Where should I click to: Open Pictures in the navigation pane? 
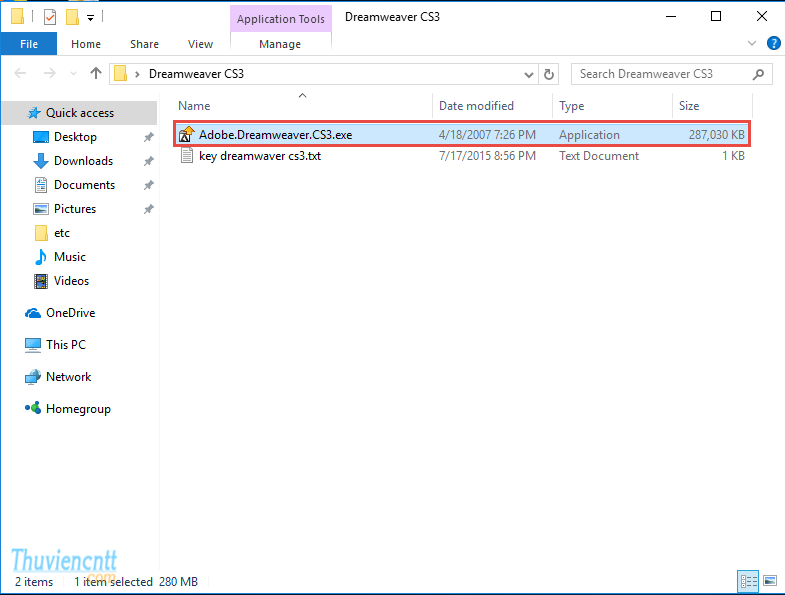click(75, 209)
